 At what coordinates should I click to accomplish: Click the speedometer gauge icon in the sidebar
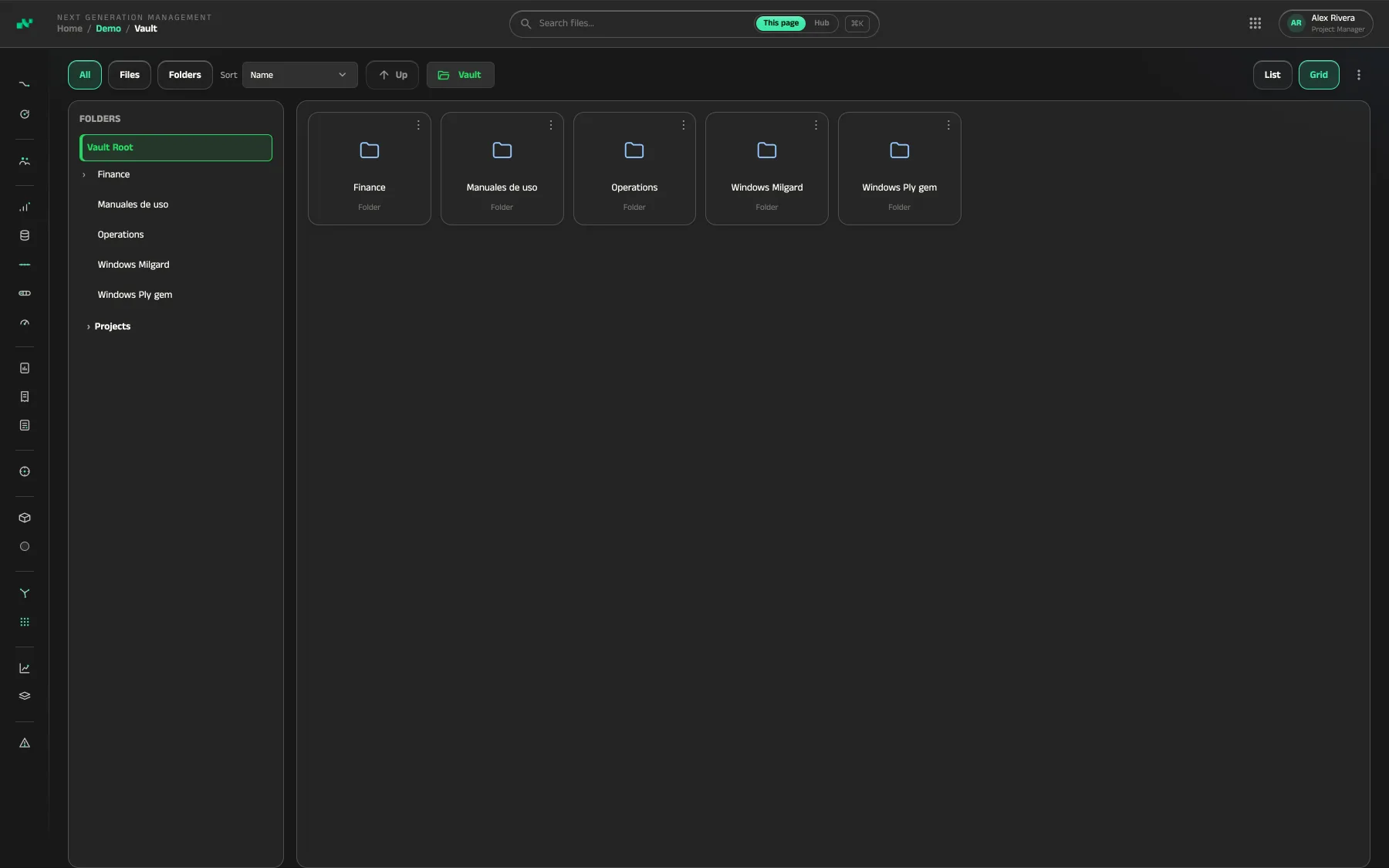tap(25, 323)
